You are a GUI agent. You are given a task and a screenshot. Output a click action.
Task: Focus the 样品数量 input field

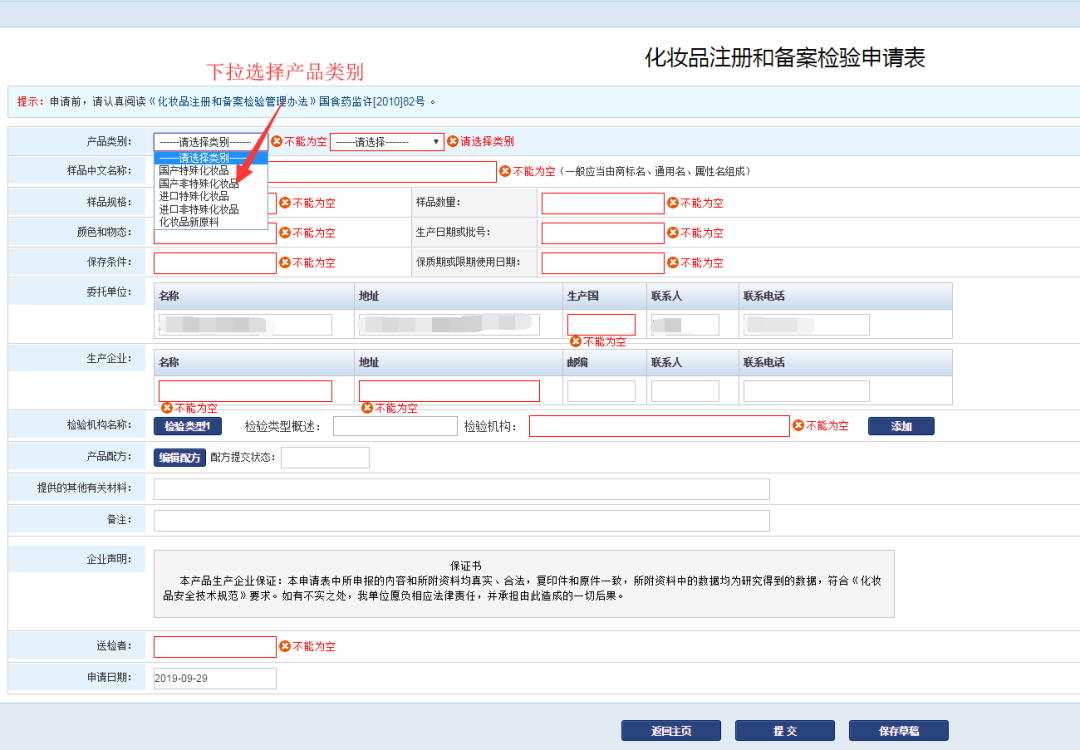602,203
